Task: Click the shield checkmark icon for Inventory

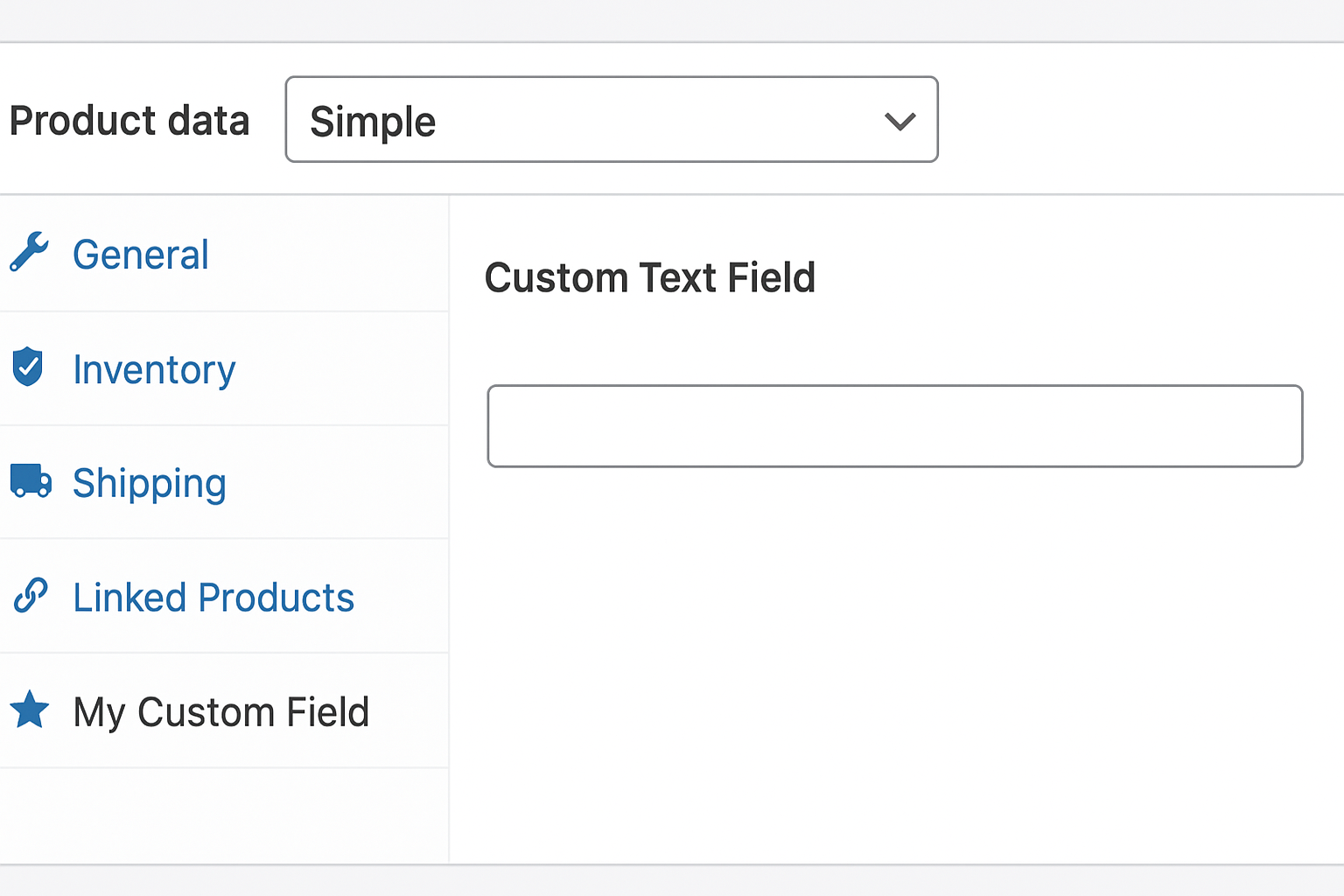Action: tap(28, 367)
